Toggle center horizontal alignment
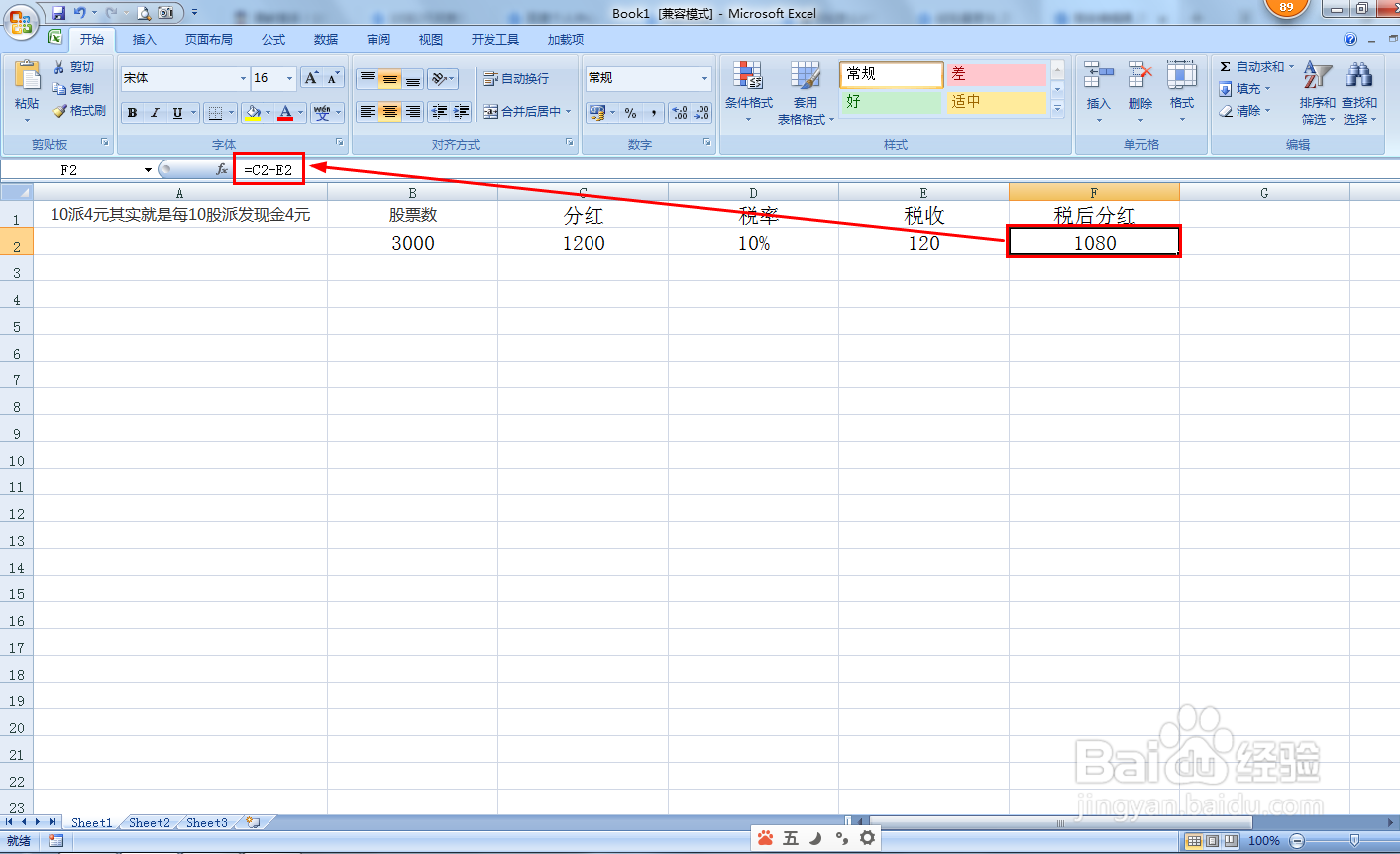Screen dimensions: 1400x854 point(390,112)
